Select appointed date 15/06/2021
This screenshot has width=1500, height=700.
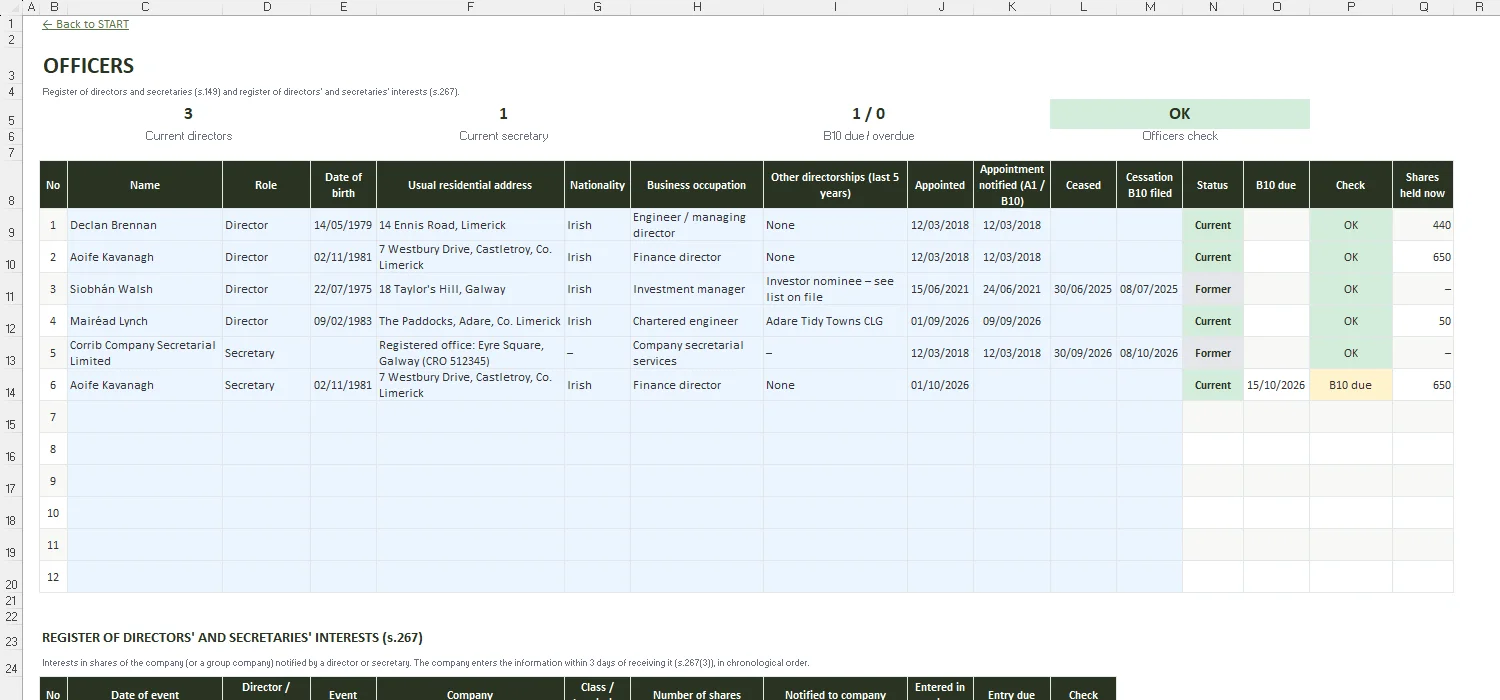[940, 289]
